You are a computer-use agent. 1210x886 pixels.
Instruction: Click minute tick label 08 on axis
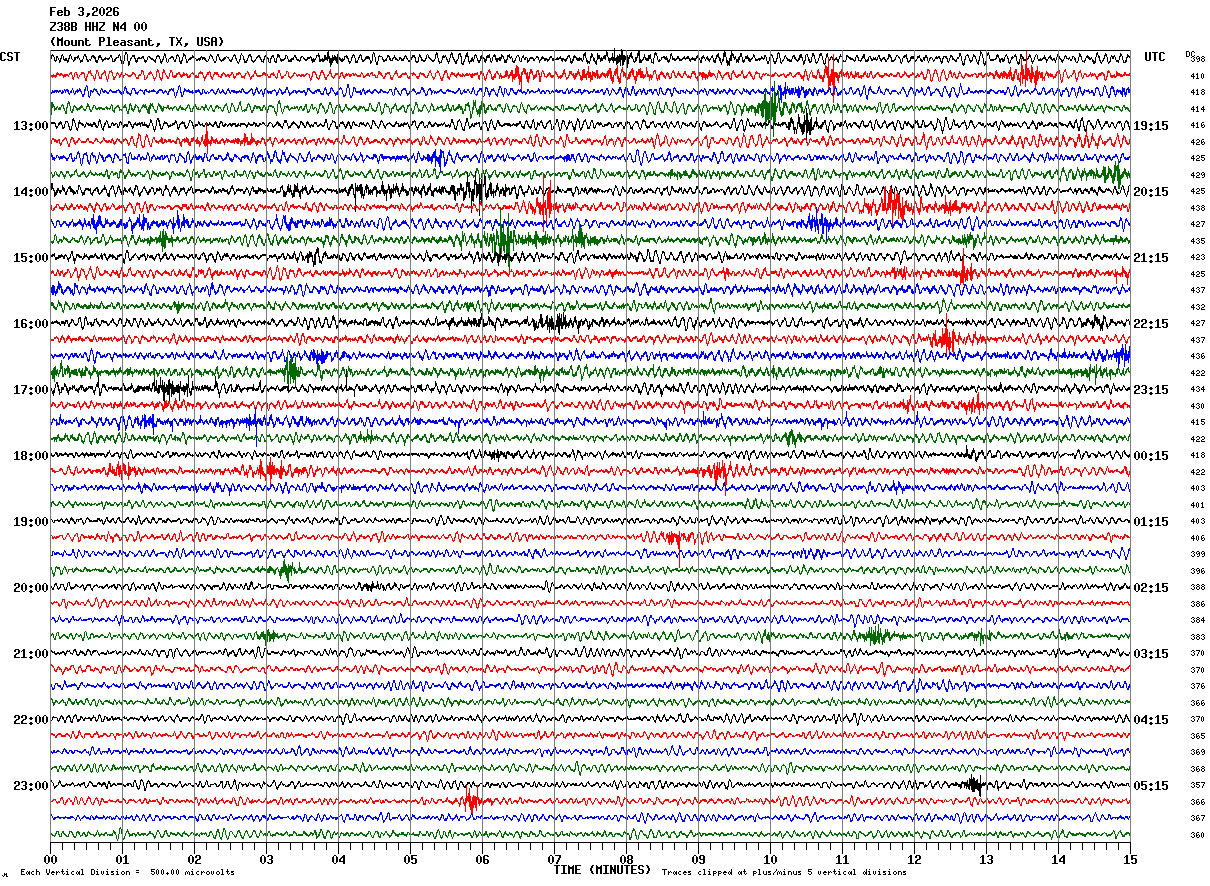(626, 859)
